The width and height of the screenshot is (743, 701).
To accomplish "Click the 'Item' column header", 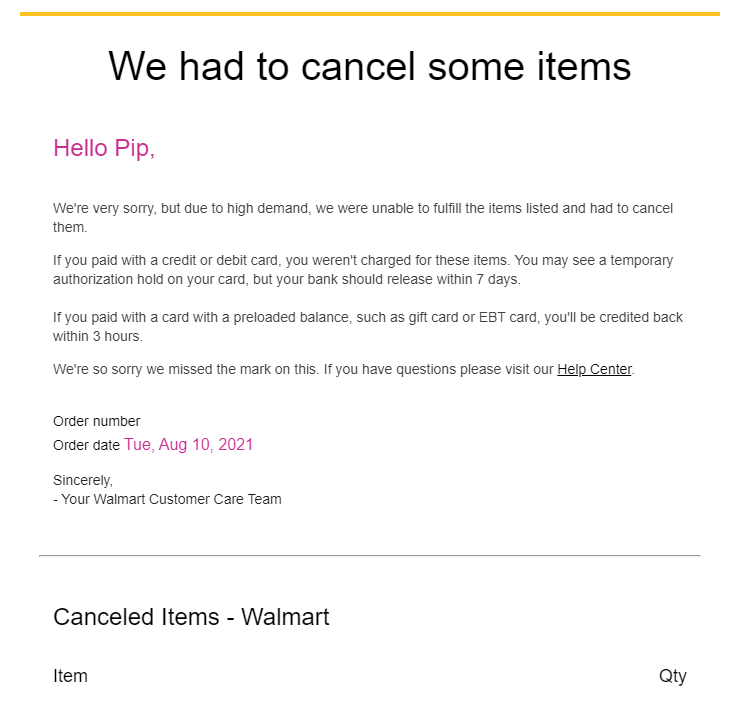I will [x=71, y=676].
